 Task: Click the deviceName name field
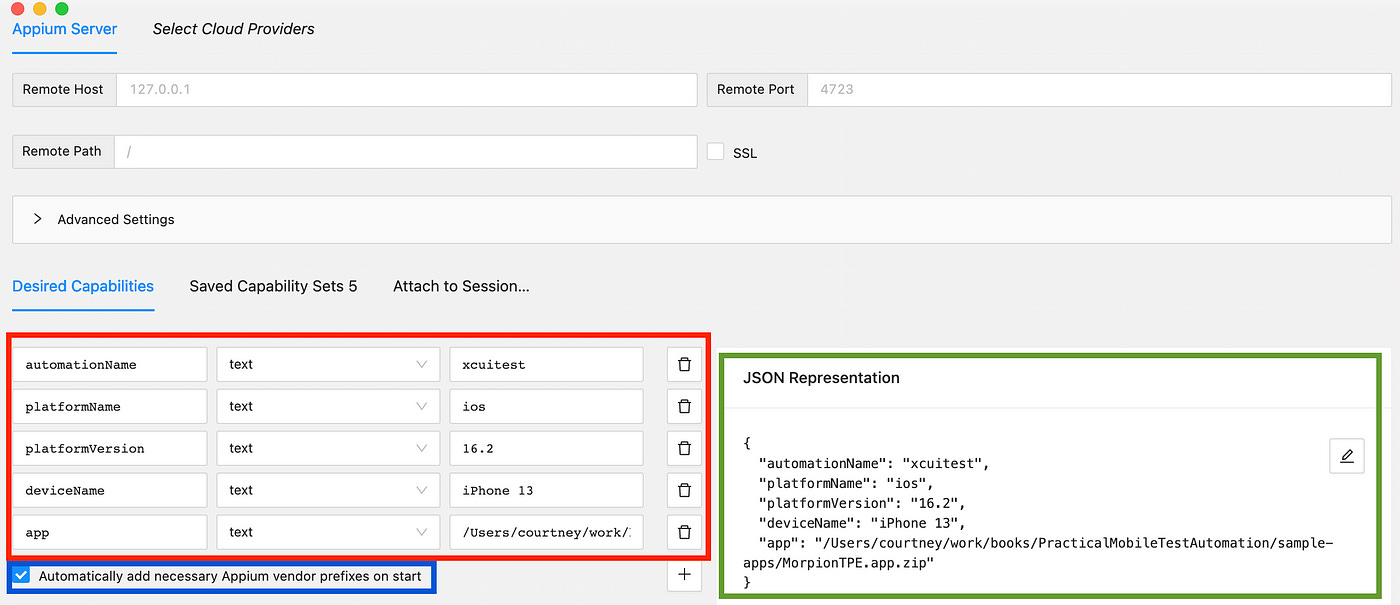[110, 491]
